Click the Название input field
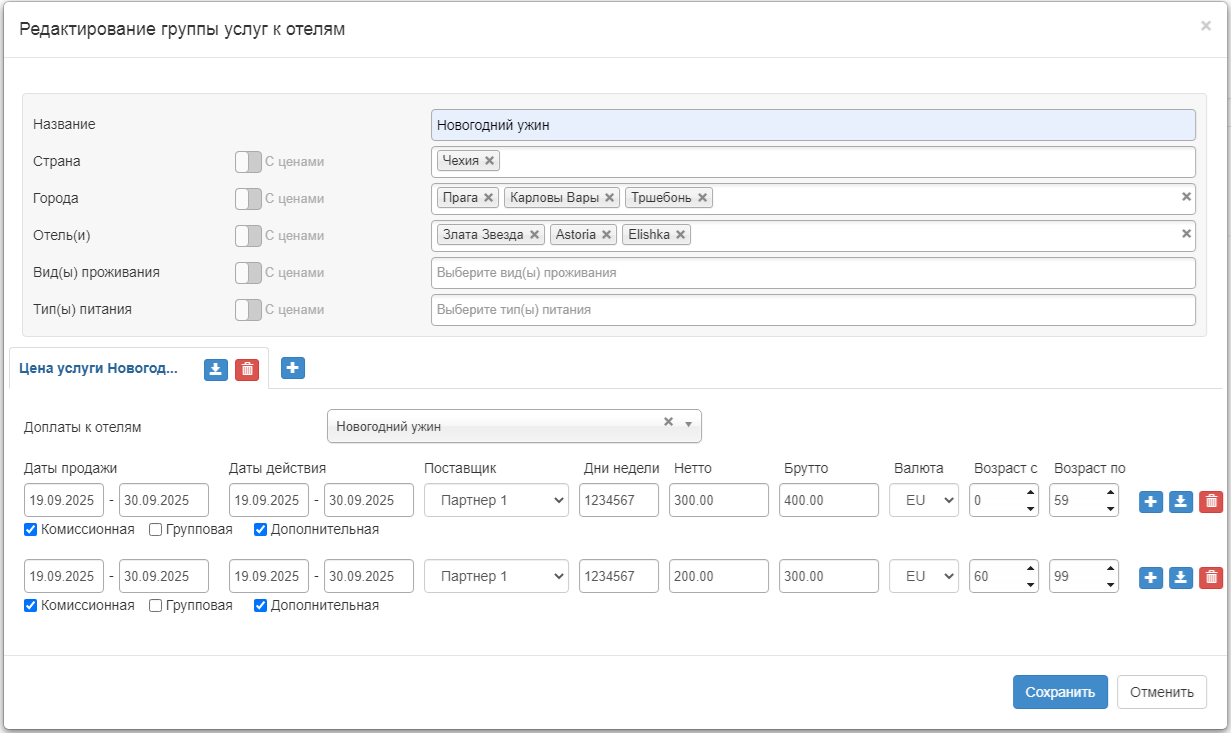 point(812,125)
